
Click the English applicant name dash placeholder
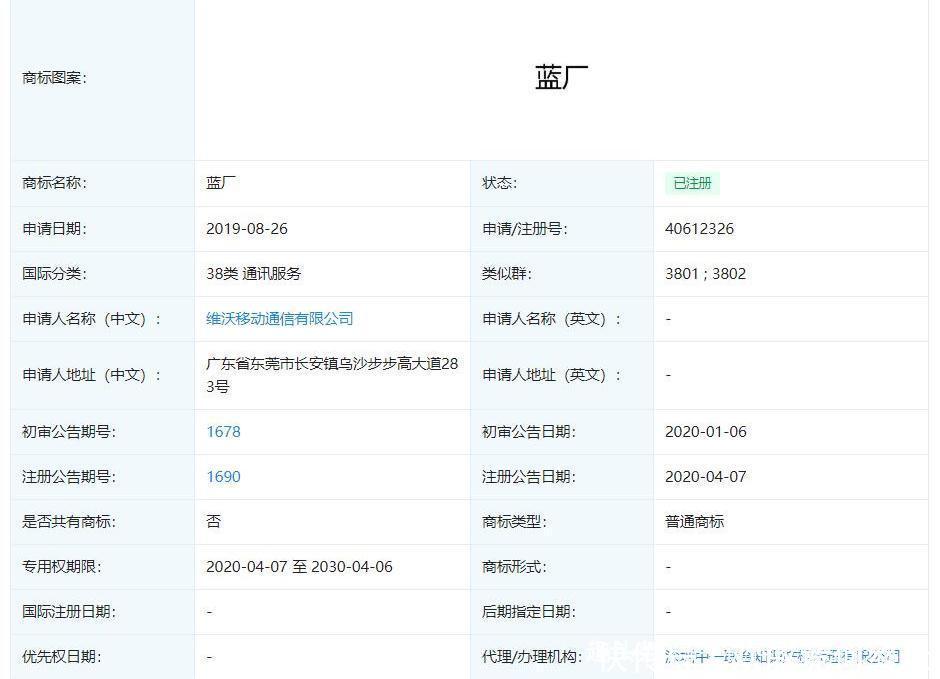tap(668, 318)
